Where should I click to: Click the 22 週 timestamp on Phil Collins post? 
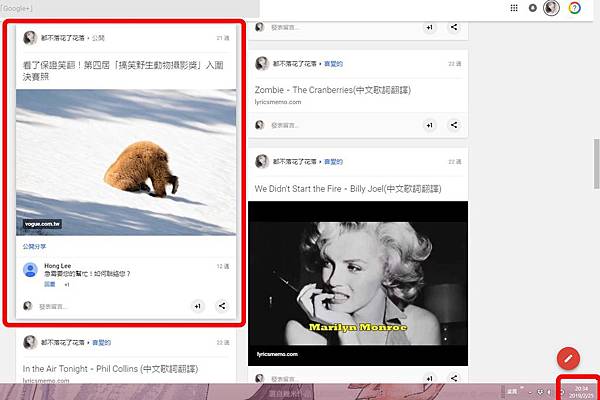point(223,342)
